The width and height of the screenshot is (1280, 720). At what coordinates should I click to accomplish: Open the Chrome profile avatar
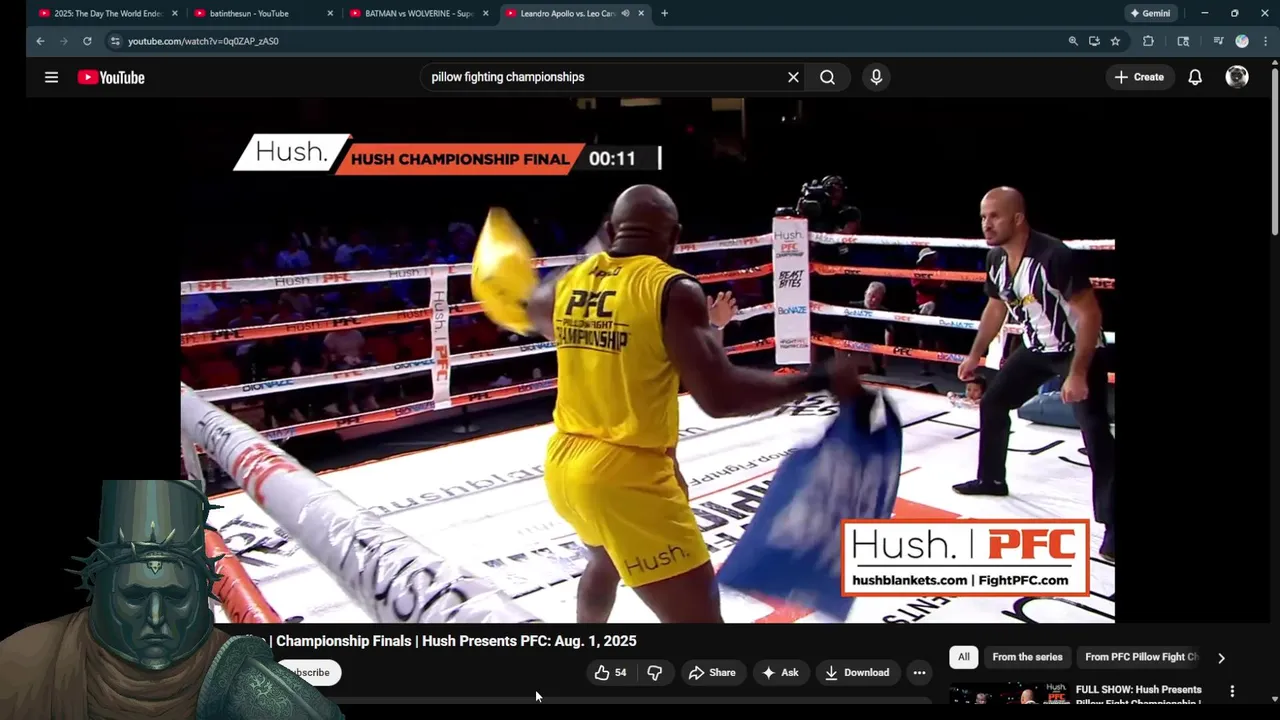[1242, 41]
